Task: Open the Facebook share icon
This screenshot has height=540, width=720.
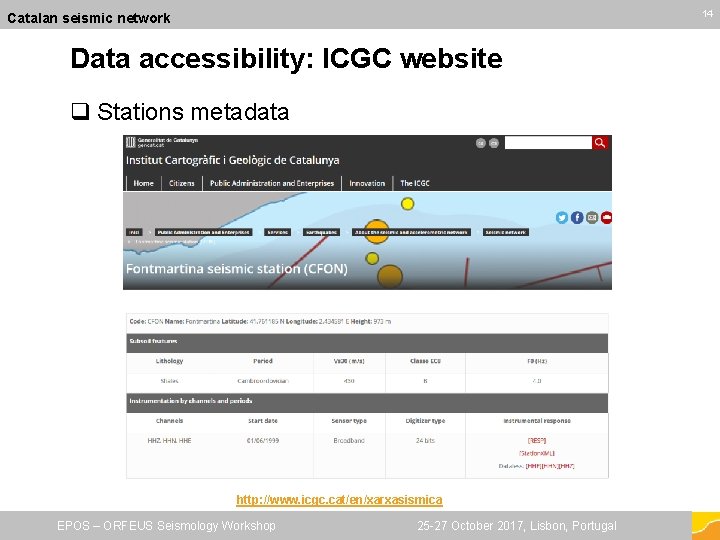Action: [x=577, y=218]
